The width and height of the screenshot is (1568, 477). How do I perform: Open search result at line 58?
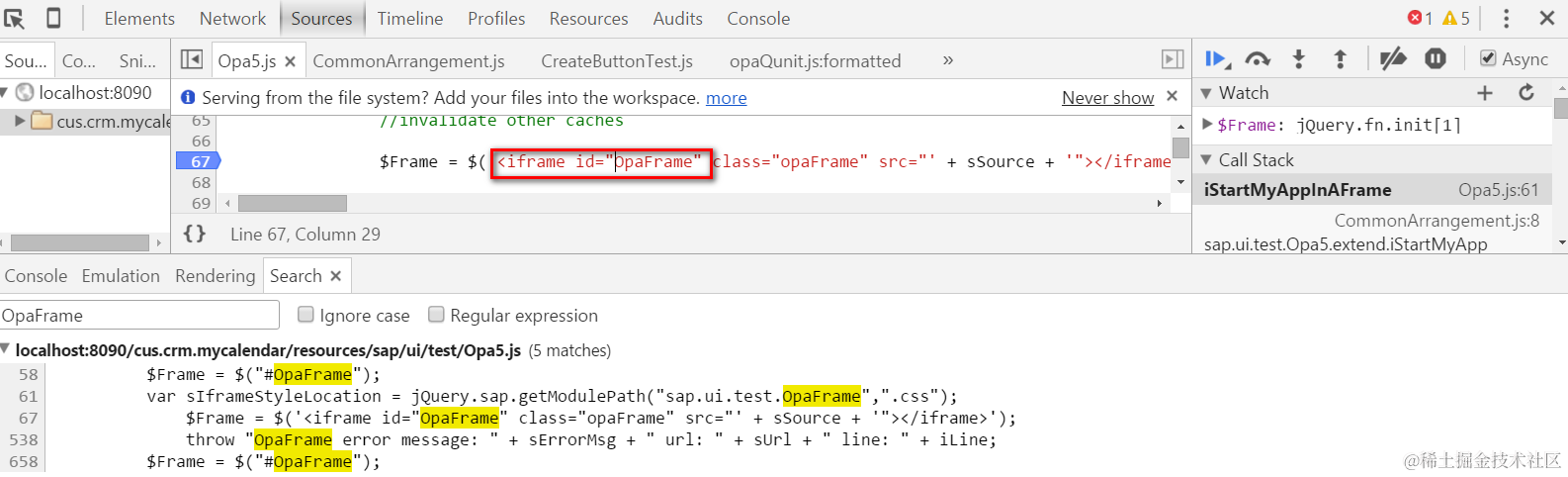(263, 374)
